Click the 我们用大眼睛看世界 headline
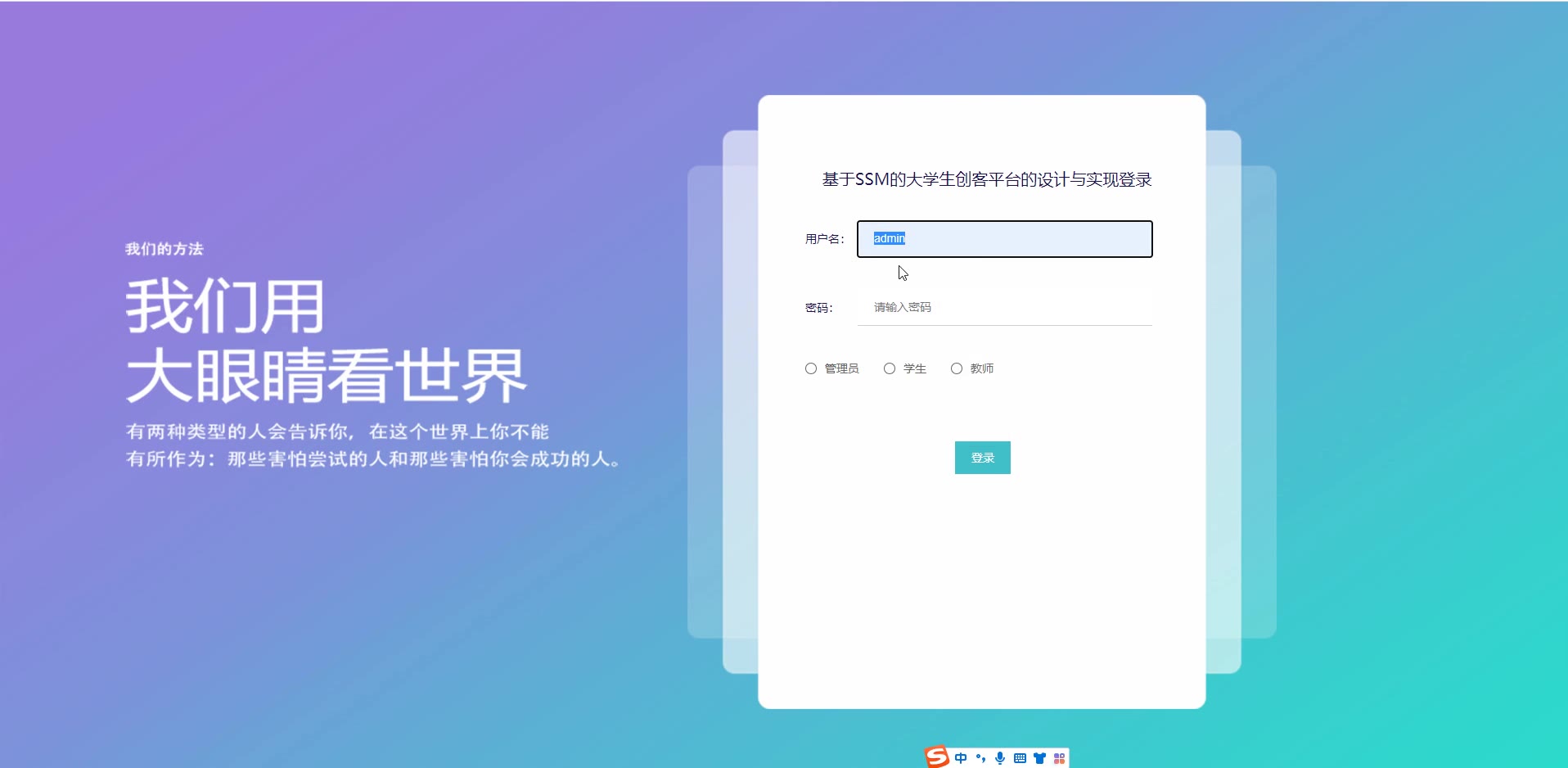 (x=326, y=340)
